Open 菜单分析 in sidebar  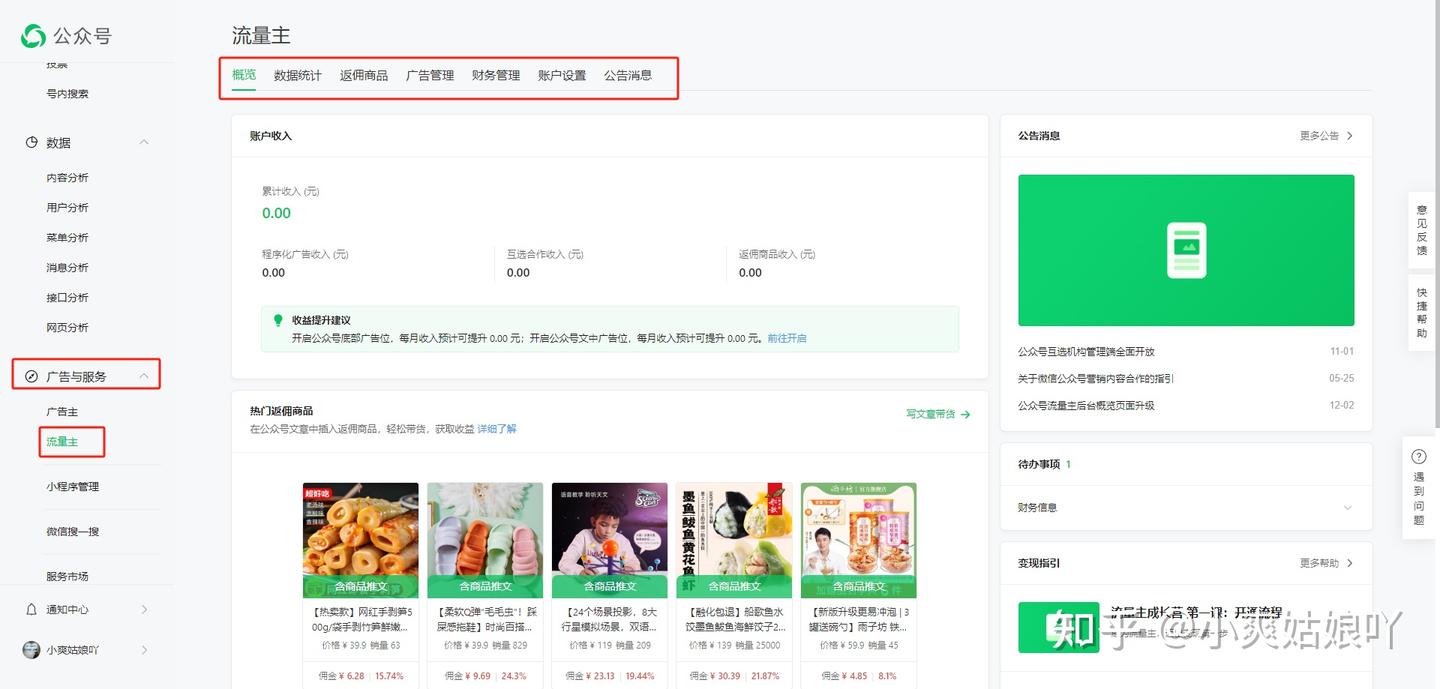pyautogui.click(x=68, y=238)
